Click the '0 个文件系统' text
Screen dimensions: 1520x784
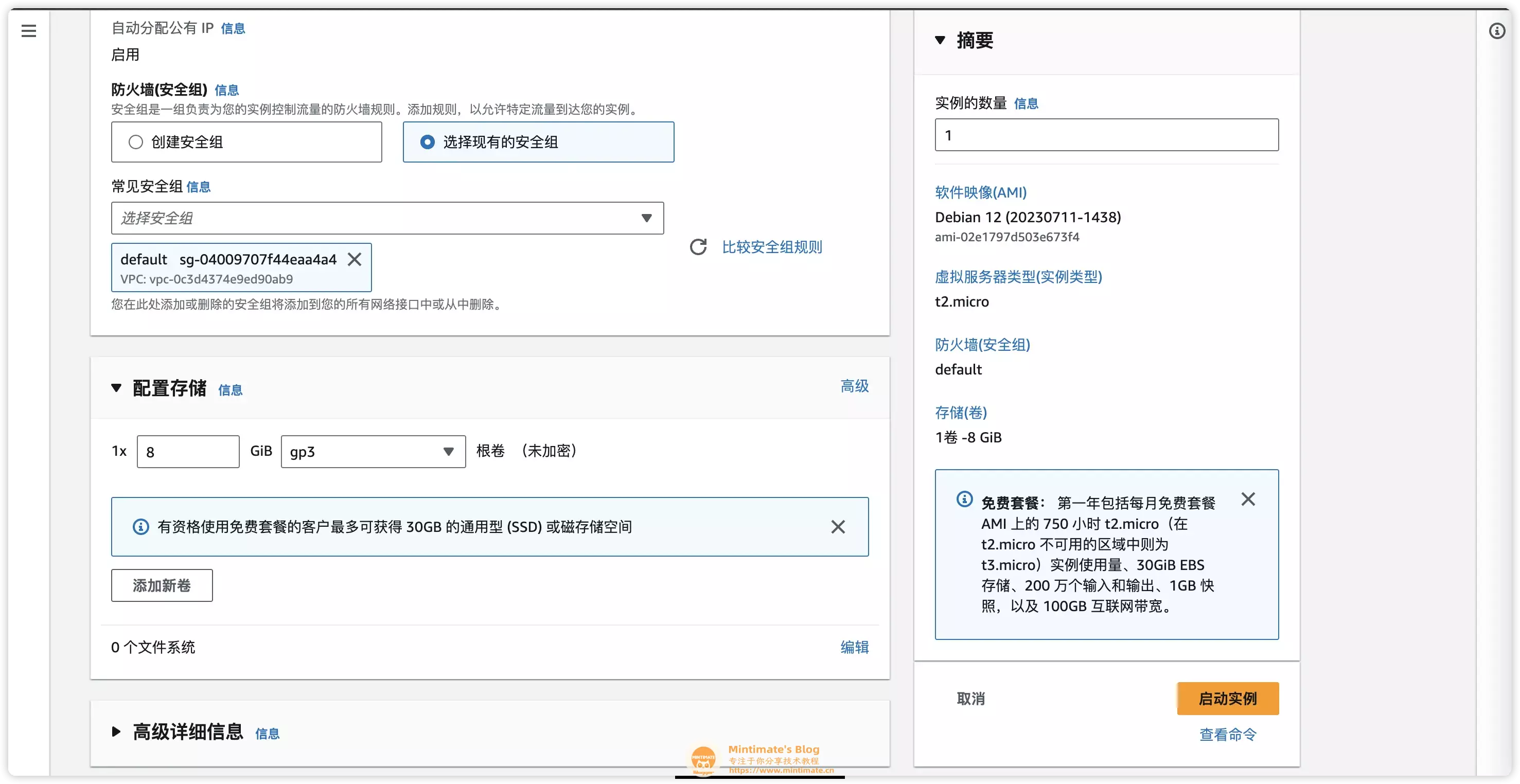coord(153,647)
